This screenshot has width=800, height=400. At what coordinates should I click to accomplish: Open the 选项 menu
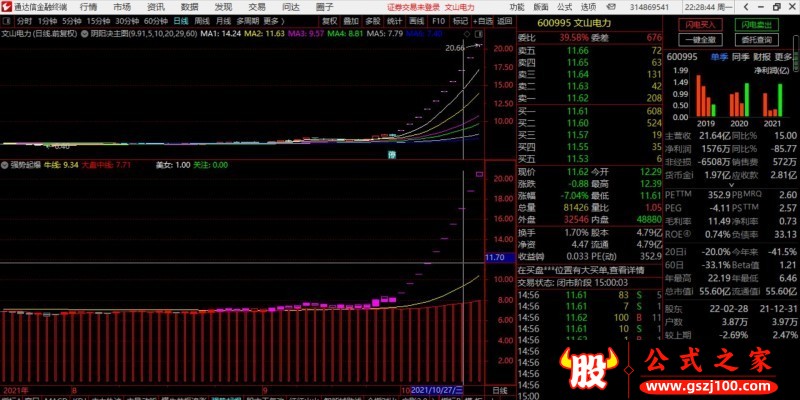[588, 7]
